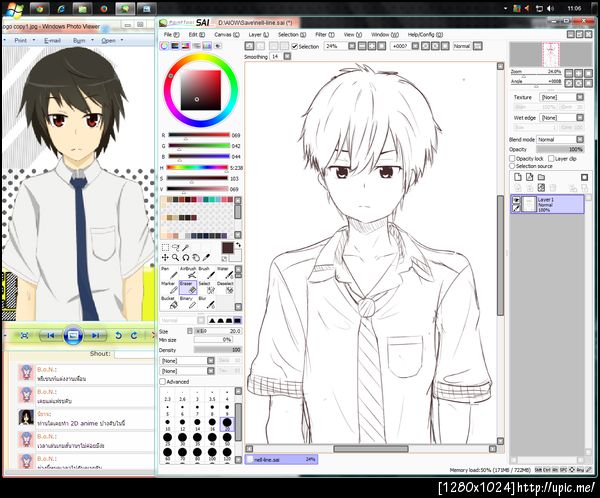
Task: Open the Help/Config menu
Action: point(425,34)
